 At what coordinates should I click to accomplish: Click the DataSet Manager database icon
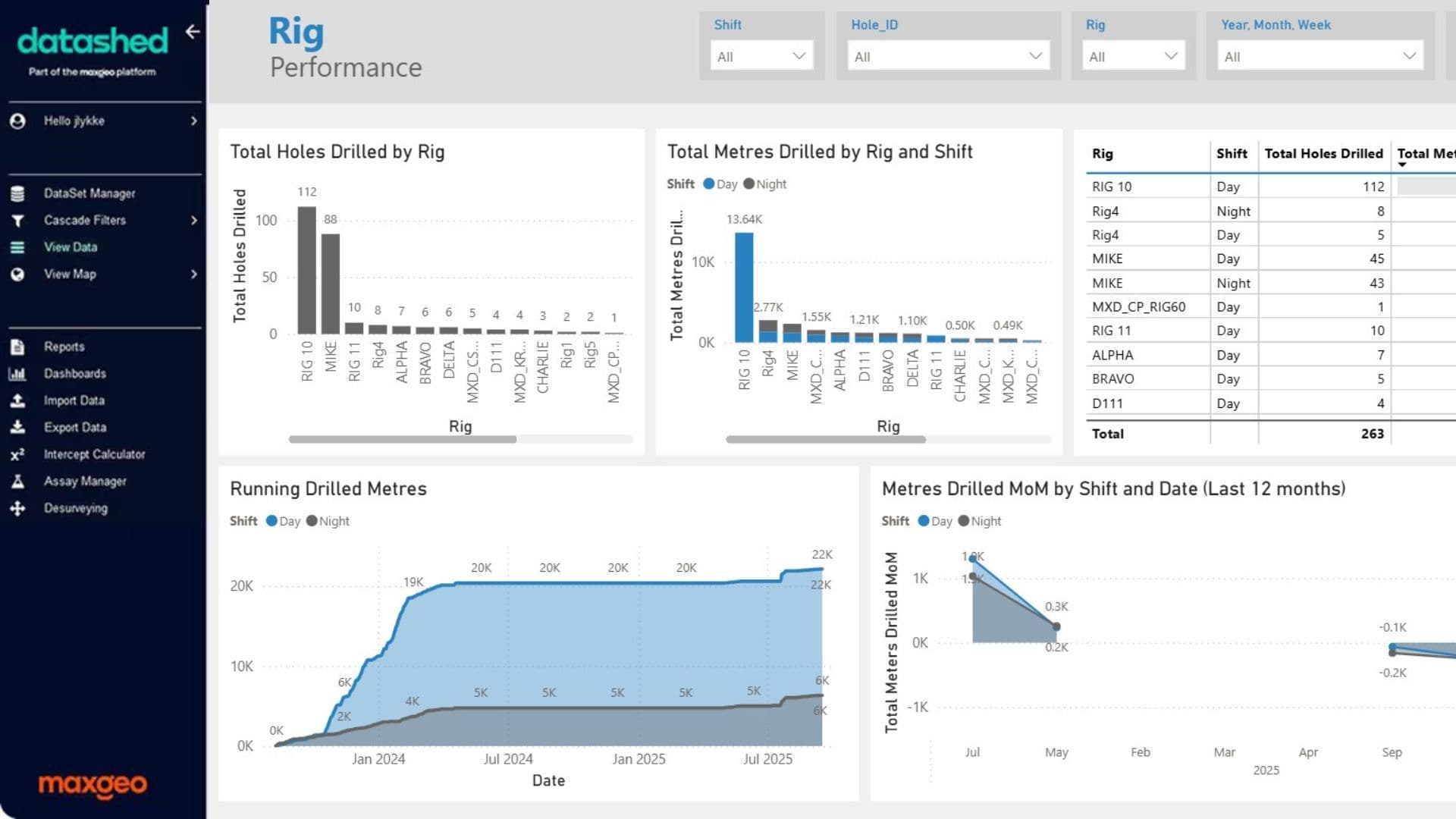[18, 194]
